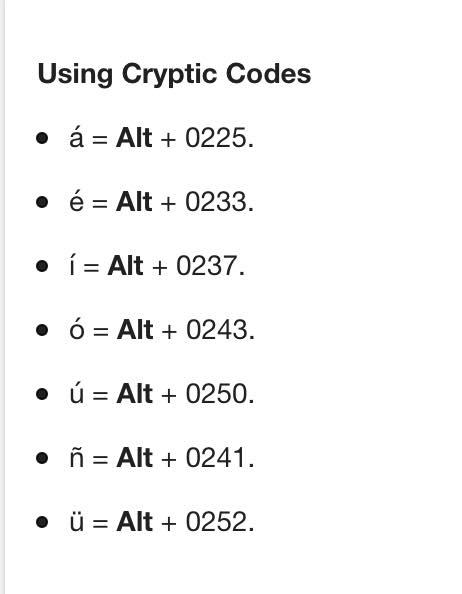The width and height of the screenshot is (462, 594).
Task: Click the bold Alt next to é
Action: click(x=134, y=202)
